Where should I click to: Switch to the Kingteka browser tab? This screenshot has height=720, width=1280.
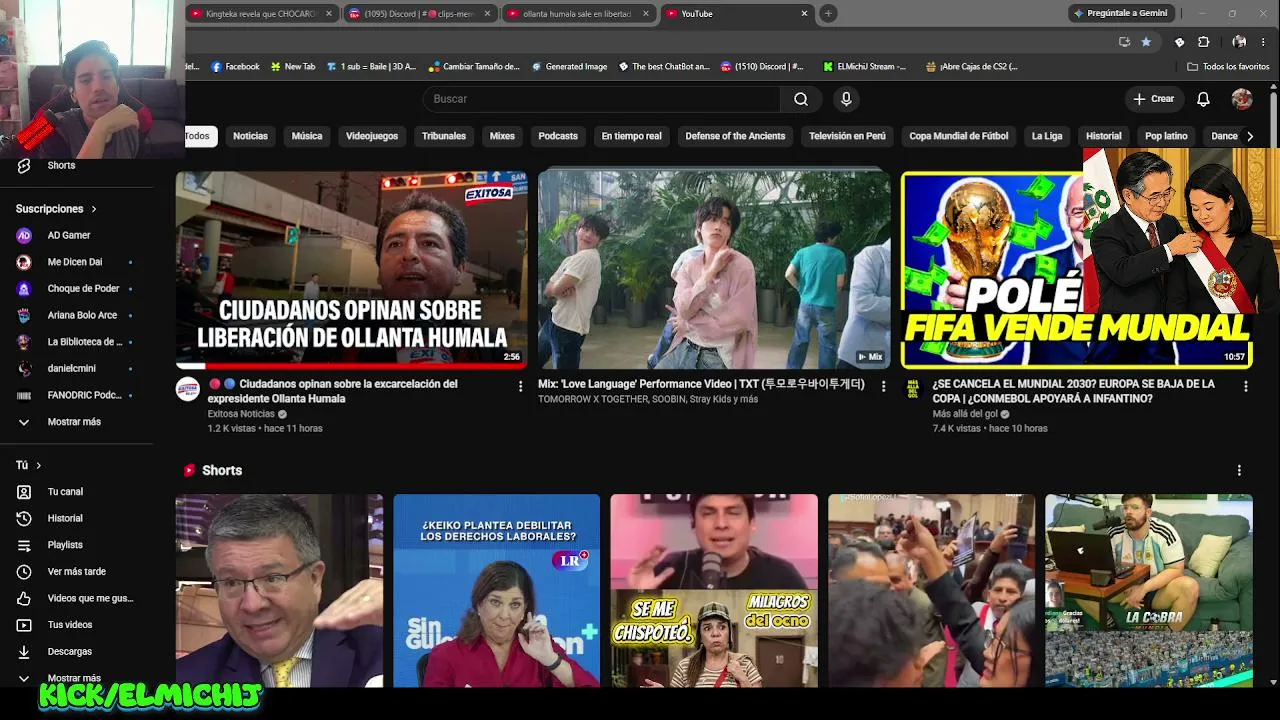[260, 14]
